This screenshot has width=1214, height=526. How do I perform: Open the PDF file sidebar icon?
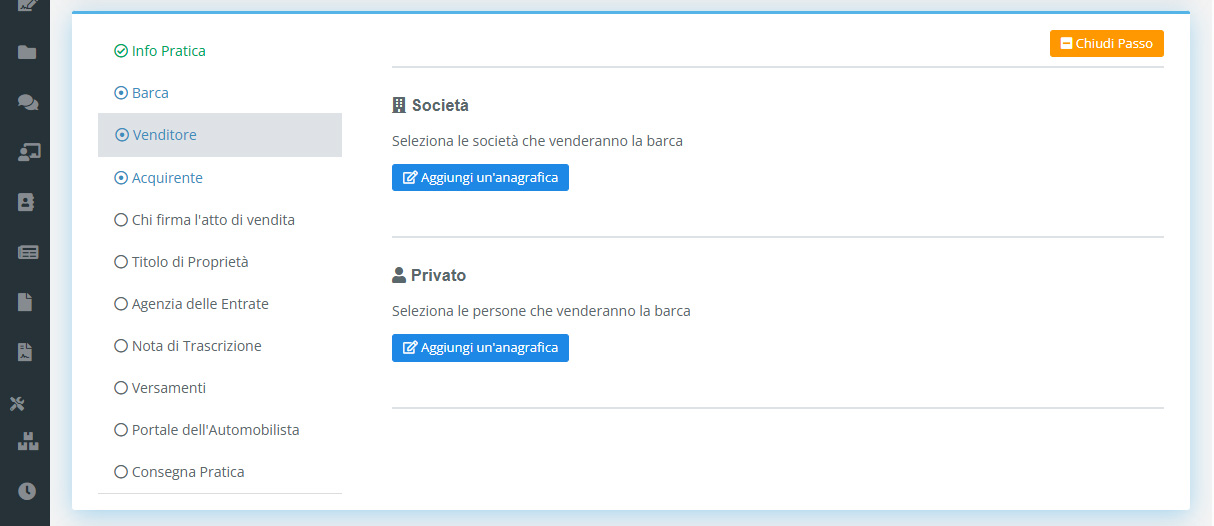coord(26,352)
